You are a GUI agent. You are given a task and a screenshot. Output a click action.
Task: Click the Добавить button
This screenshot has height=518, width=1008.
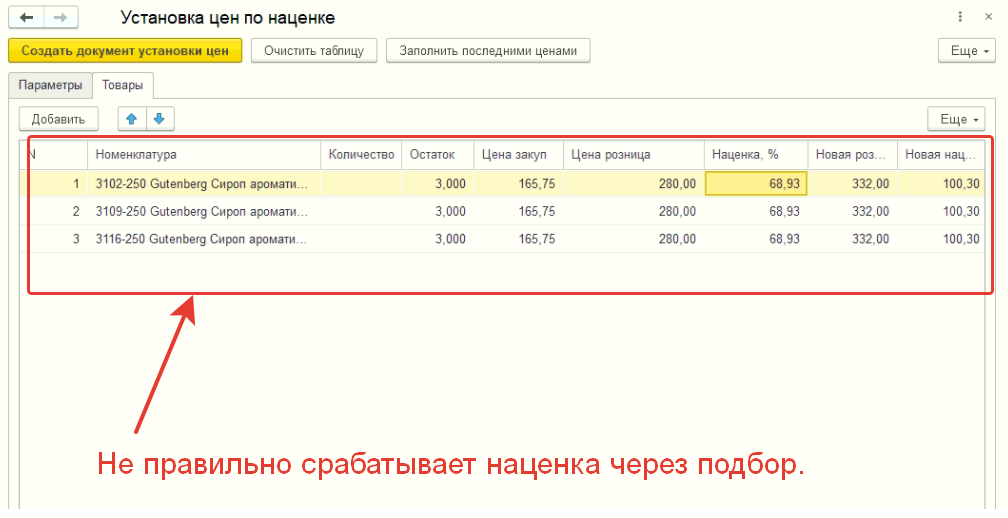click(59, 119)
